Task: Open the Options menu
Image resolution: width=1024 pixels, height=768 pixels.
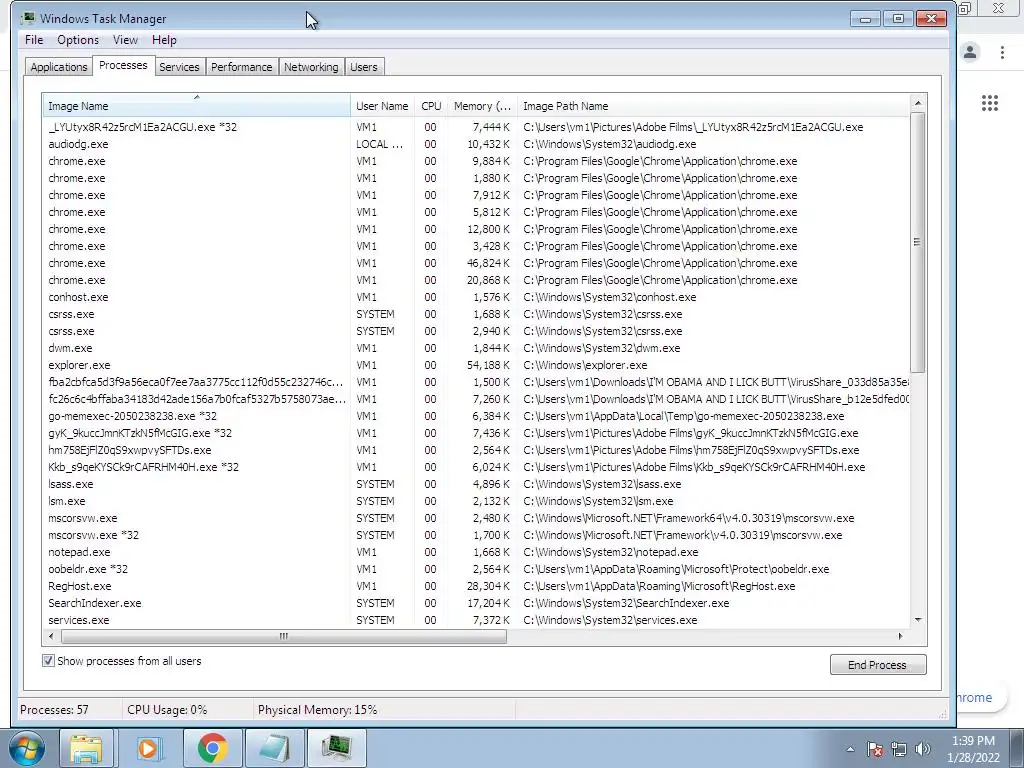Action: point(78,40)
